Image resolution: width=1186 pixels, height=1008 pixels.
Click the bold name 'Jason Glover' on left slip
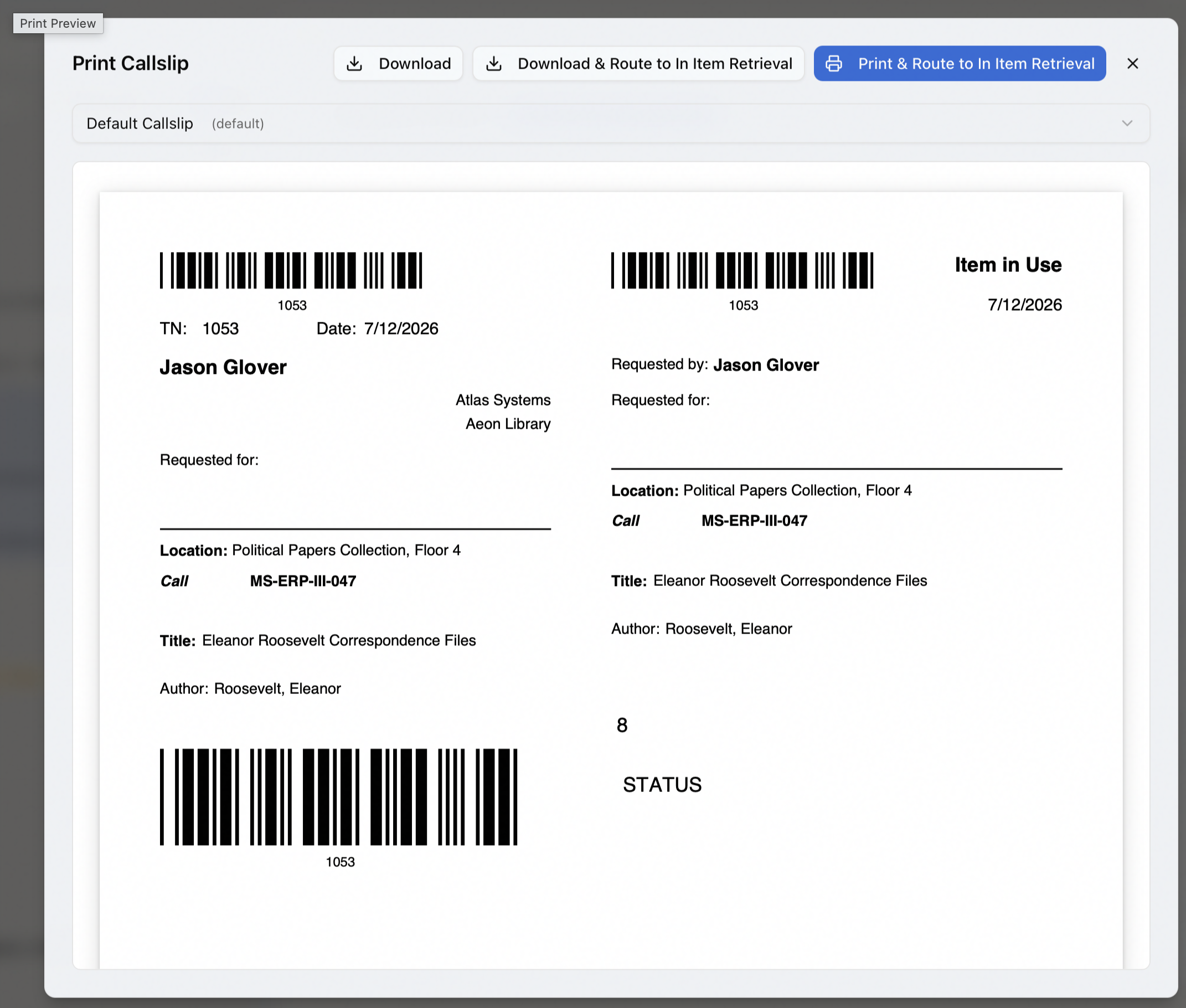(x=223, y=367)
